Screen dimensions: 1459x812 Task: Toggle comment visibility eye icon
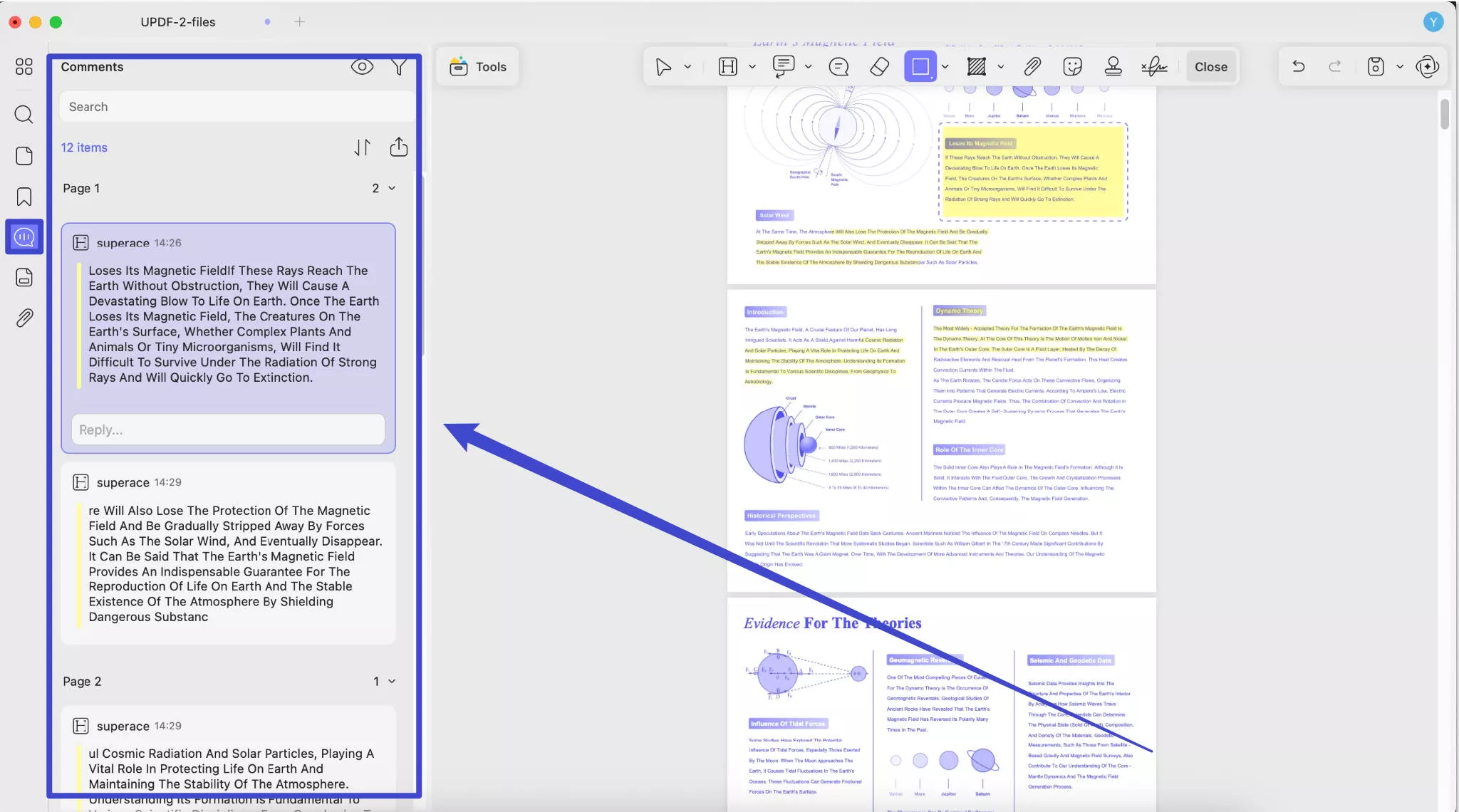point(362,67)
